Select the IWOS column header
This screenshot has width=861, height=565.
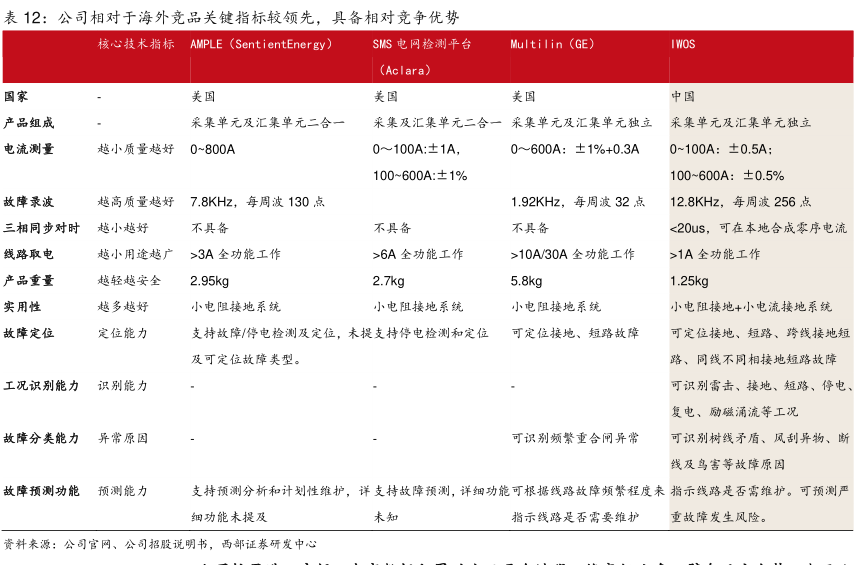[x=683, y=45]
